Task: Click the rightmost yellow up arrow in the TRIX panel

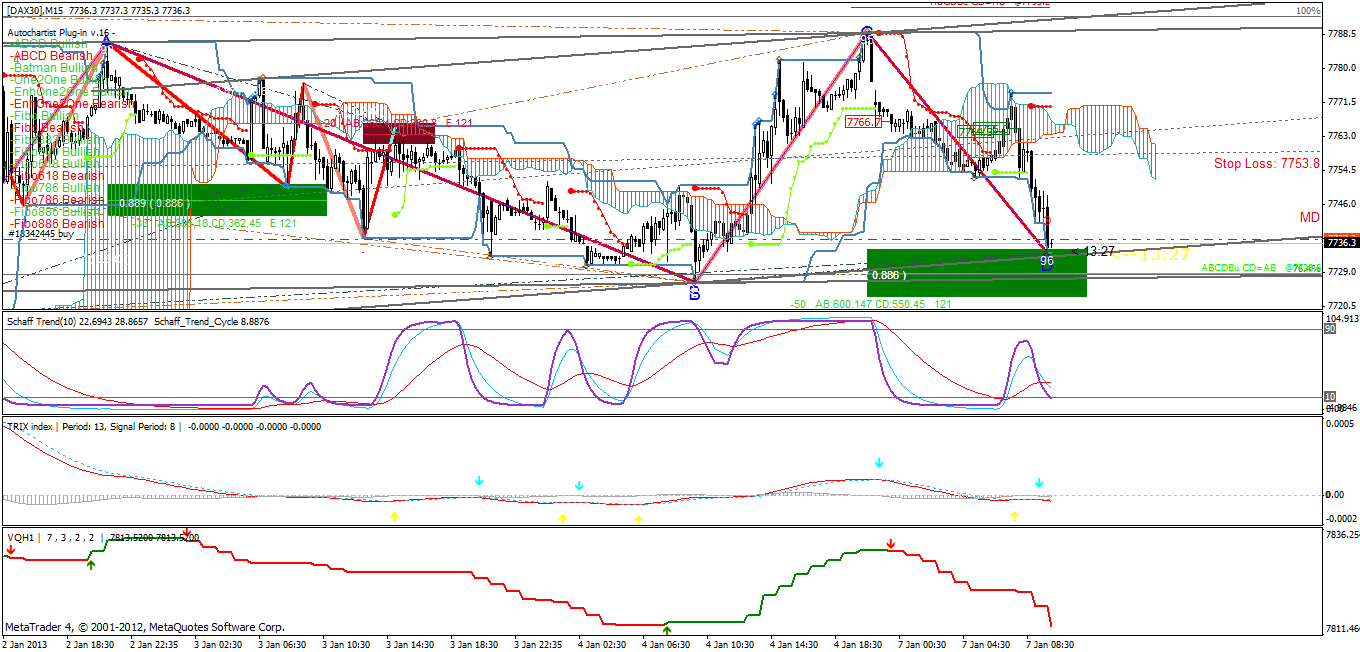Action: (x=1014, y=516)
